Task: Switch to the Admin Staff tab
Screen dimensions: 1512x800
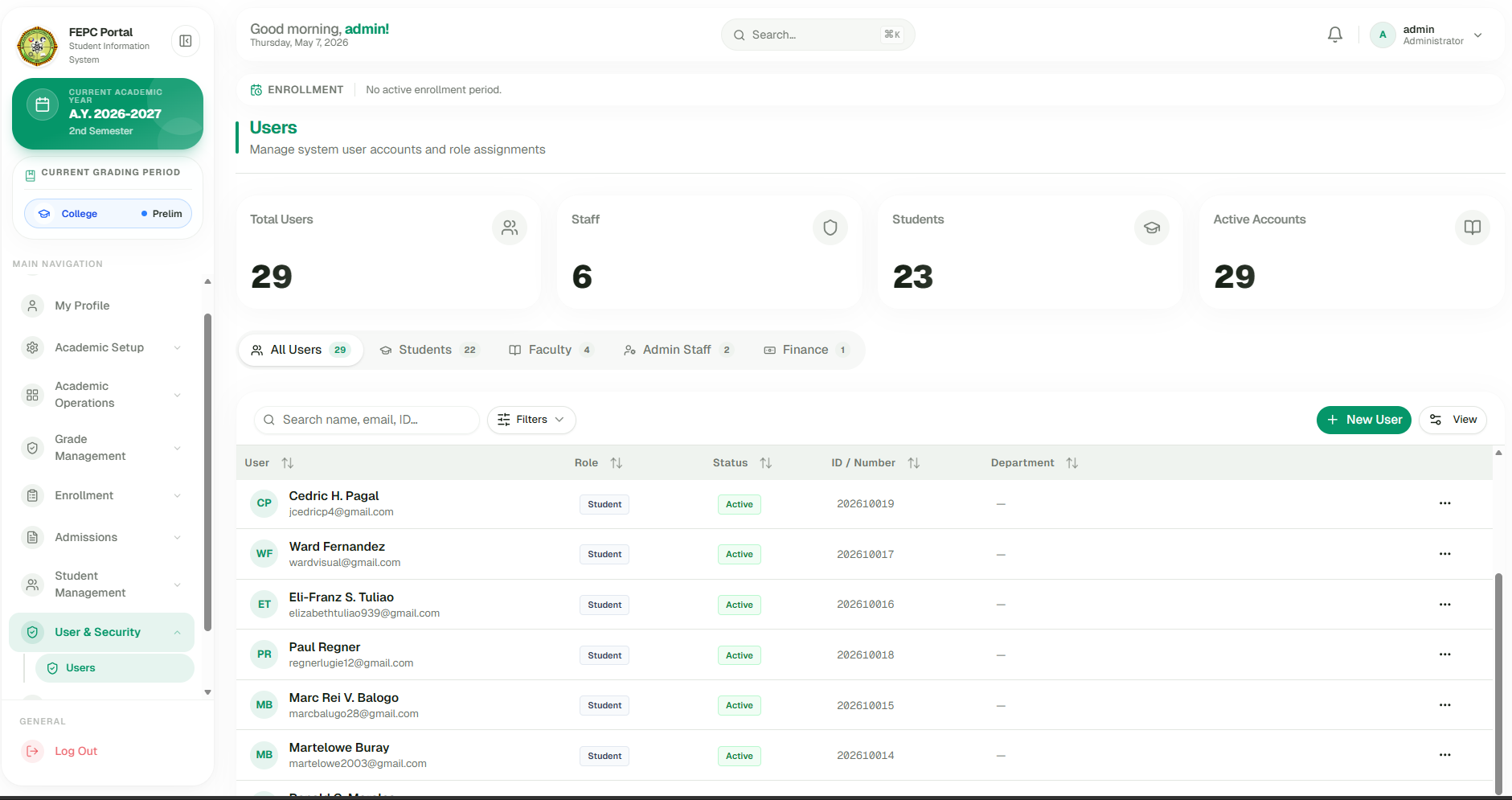Action: (678, 350)
